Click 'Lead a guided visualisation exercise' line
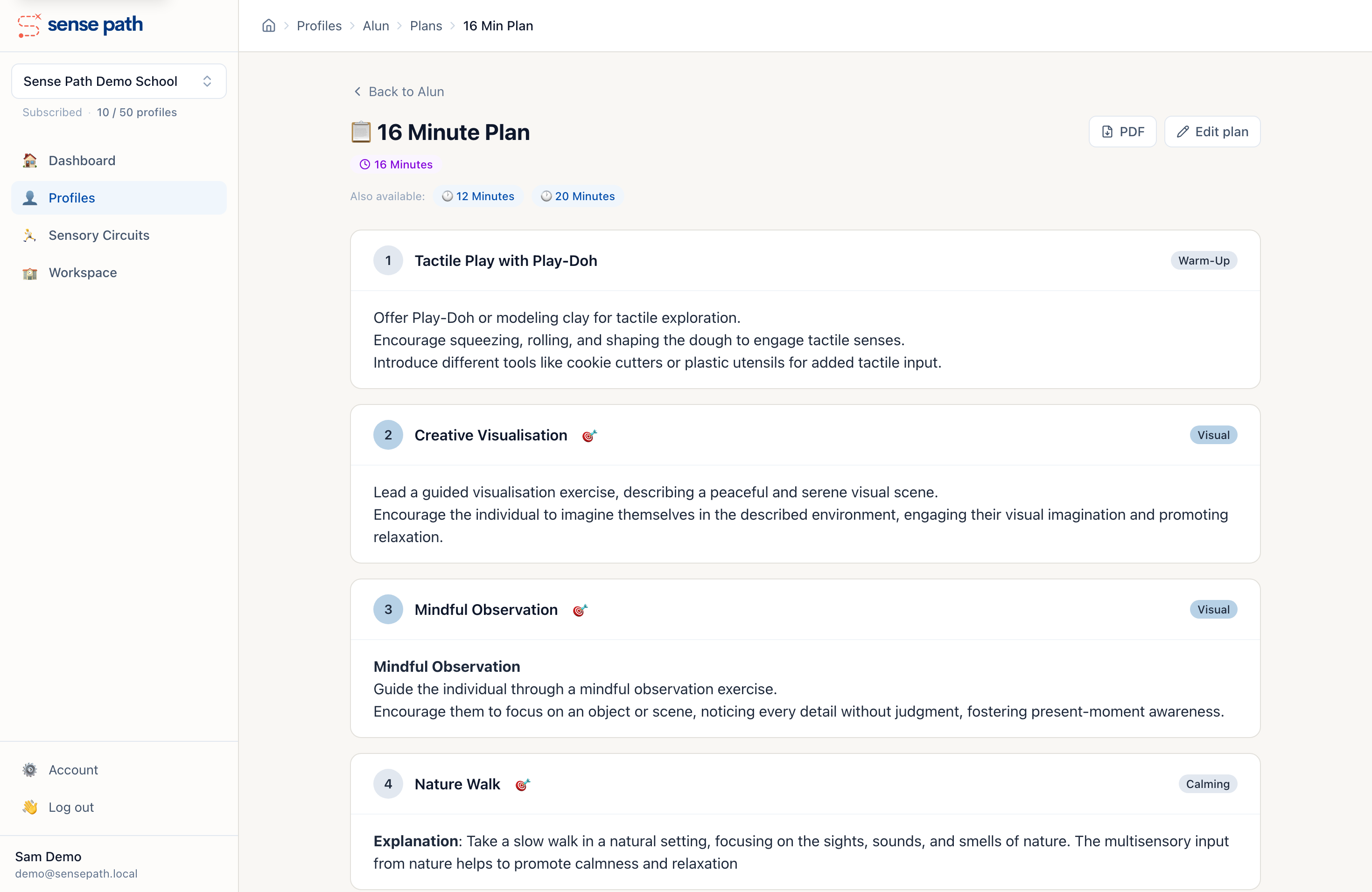 (656, 493)
